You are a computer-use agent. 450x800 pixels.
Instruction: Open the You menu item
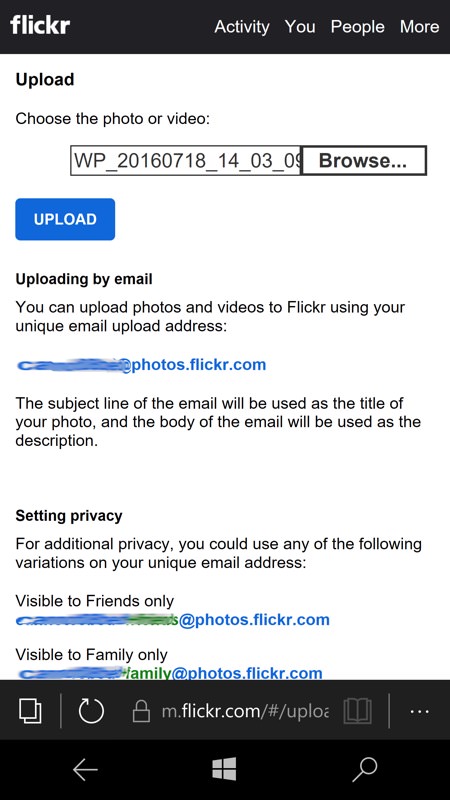(300, 27)
